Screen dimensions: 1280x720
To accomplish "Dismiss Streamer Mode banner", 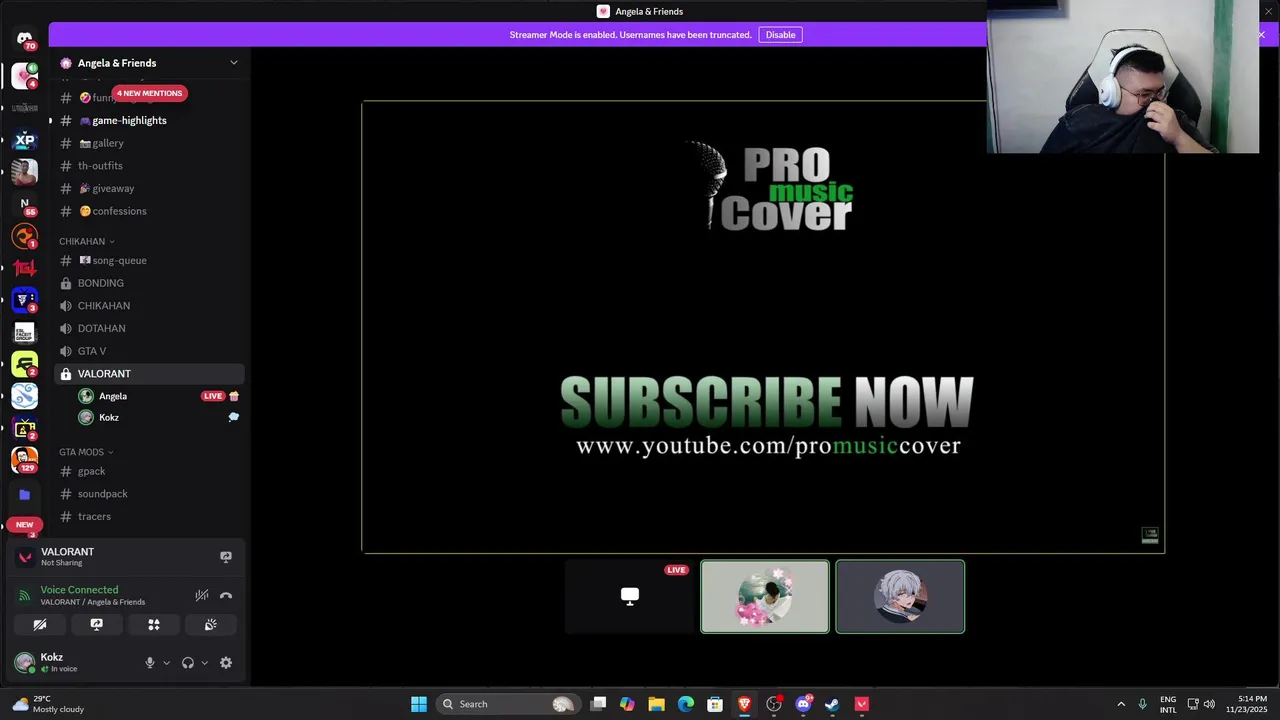I will (x=1261, y=35).
